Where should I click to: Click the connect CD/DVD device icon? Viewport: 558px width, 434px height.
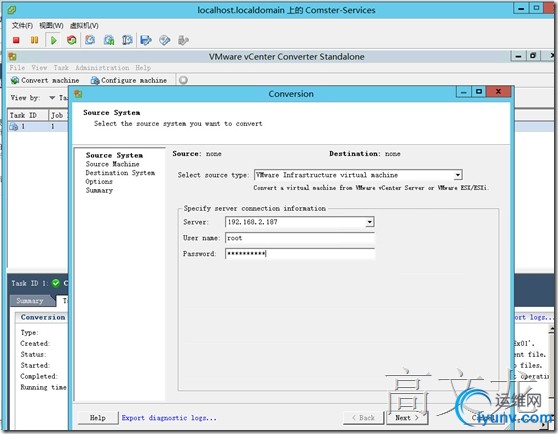point(164,40)
